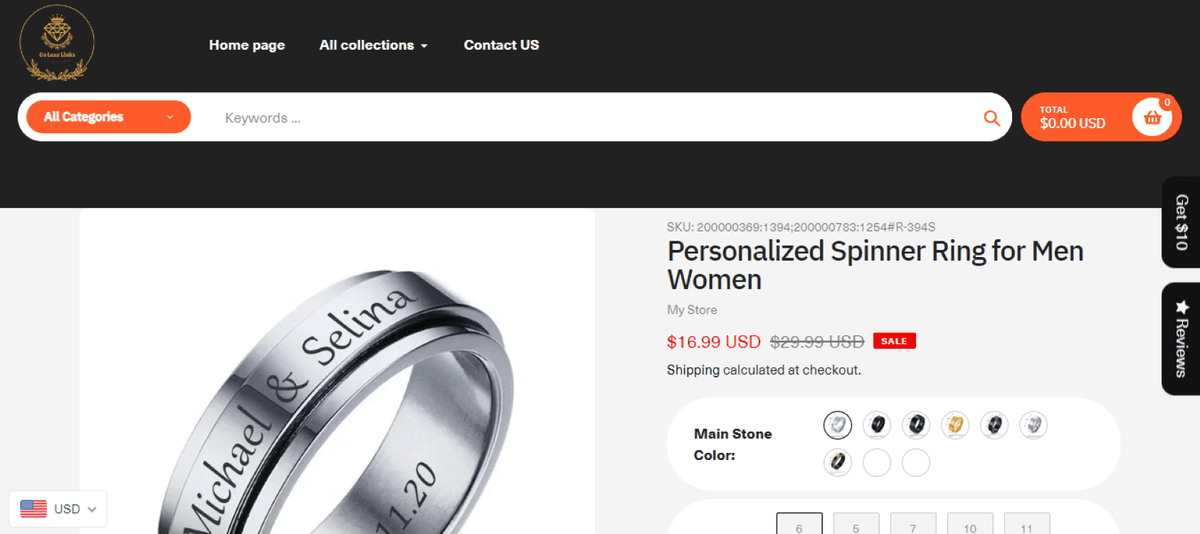Follow the Shipping policy link
Image resolution: width=1200 pixels, height=534 pixels.
click(x=692, y=370)
